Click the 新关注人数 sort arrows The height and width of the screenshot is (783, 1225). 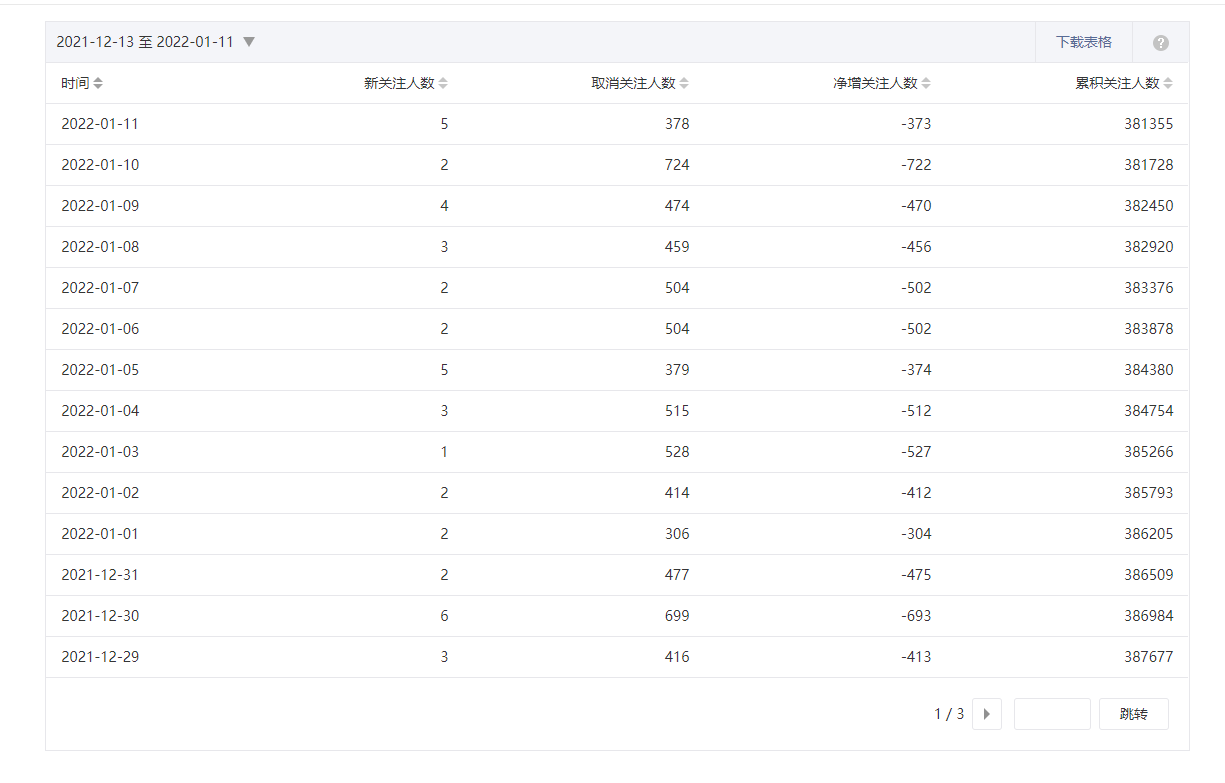[443, 84]
